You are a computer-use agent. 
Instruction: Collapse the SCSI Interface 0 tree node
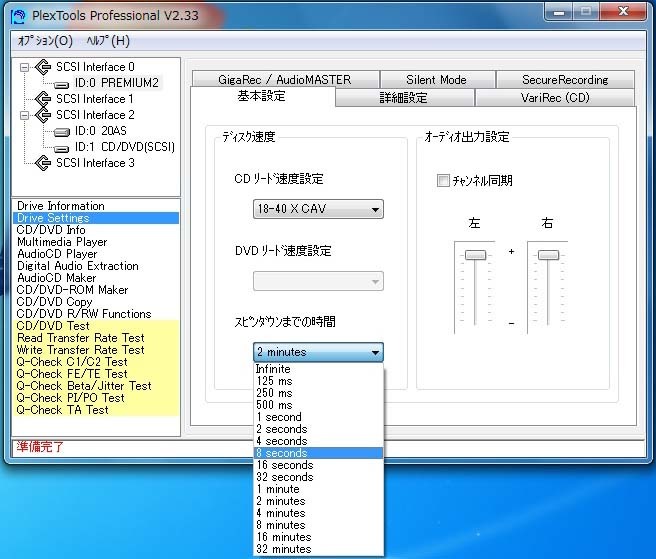[24, 67]
